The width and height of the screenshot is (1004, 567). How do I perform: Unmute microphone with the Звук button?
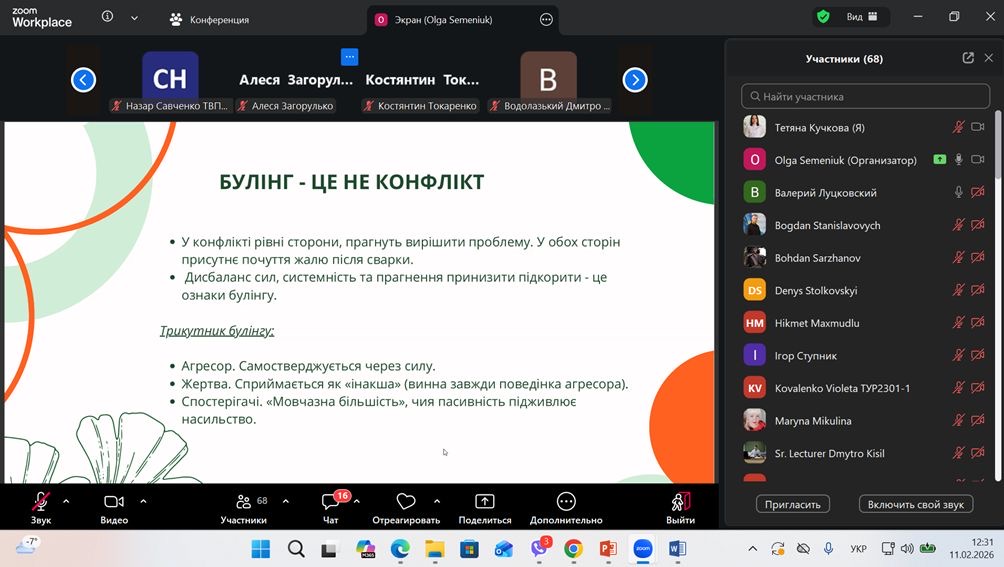41,502
